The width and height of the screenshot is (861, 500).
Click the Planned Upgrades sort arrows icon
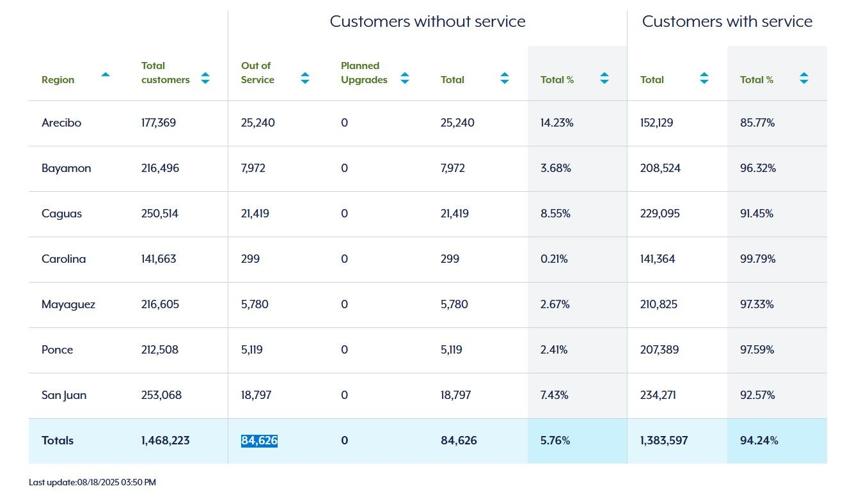pos(405,78)
